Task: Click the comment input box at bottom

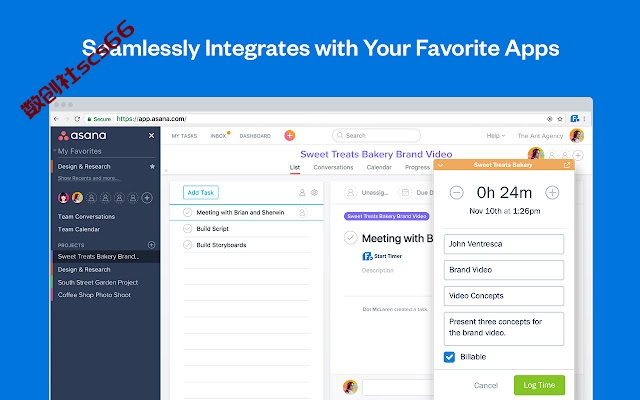Action: tap(398, 387)
